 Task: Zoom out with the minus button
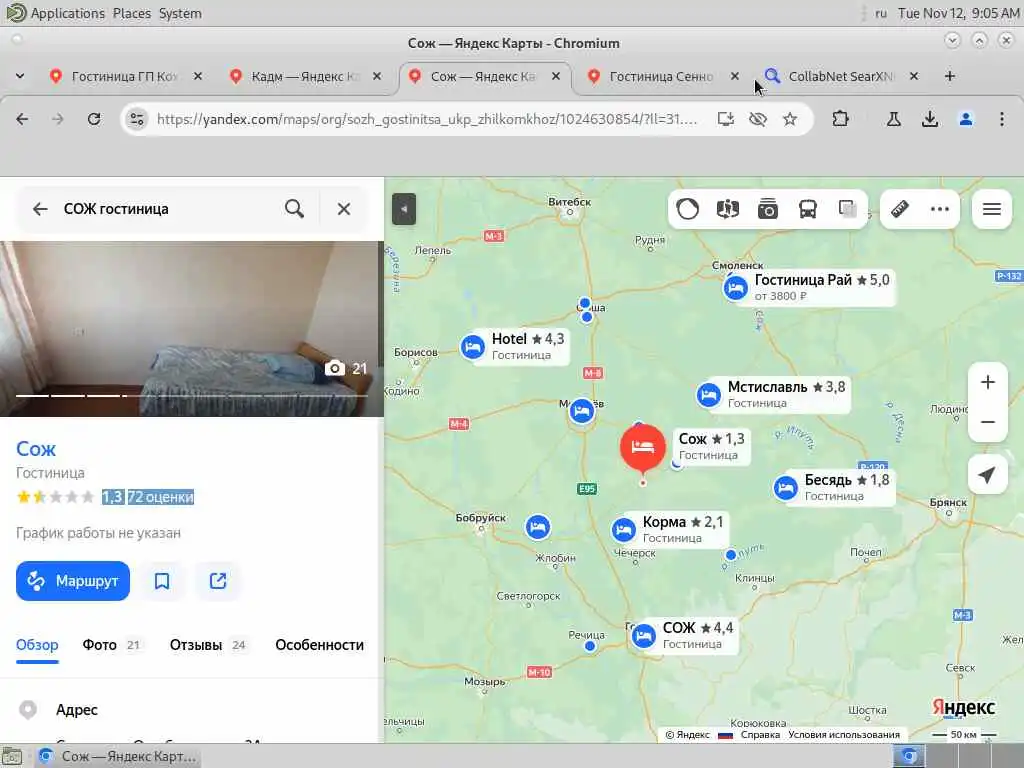[988, 422]
